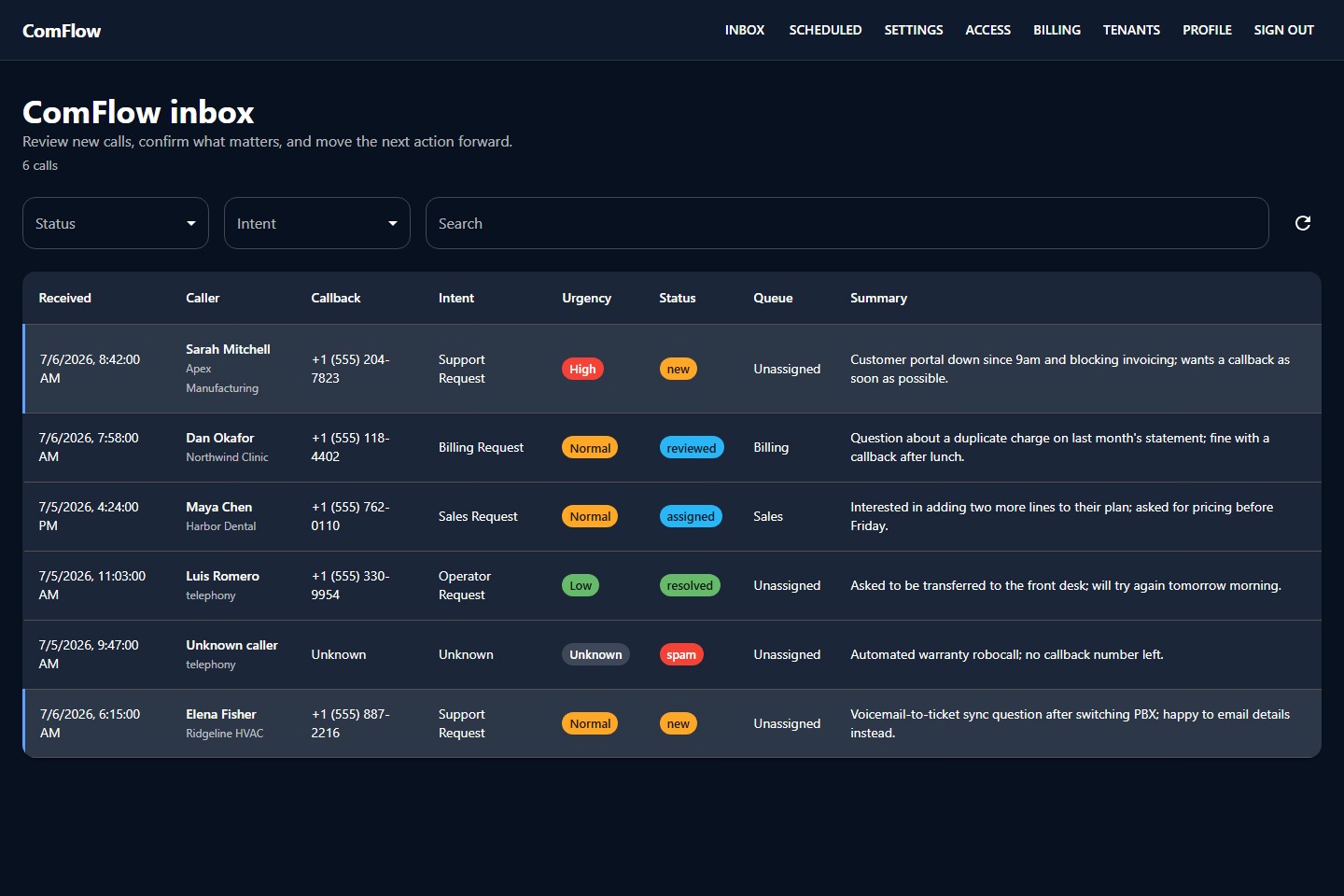The image size is (1344, 896).
Task: Click the ComFlow logo in header
Action: click(62, 31)
